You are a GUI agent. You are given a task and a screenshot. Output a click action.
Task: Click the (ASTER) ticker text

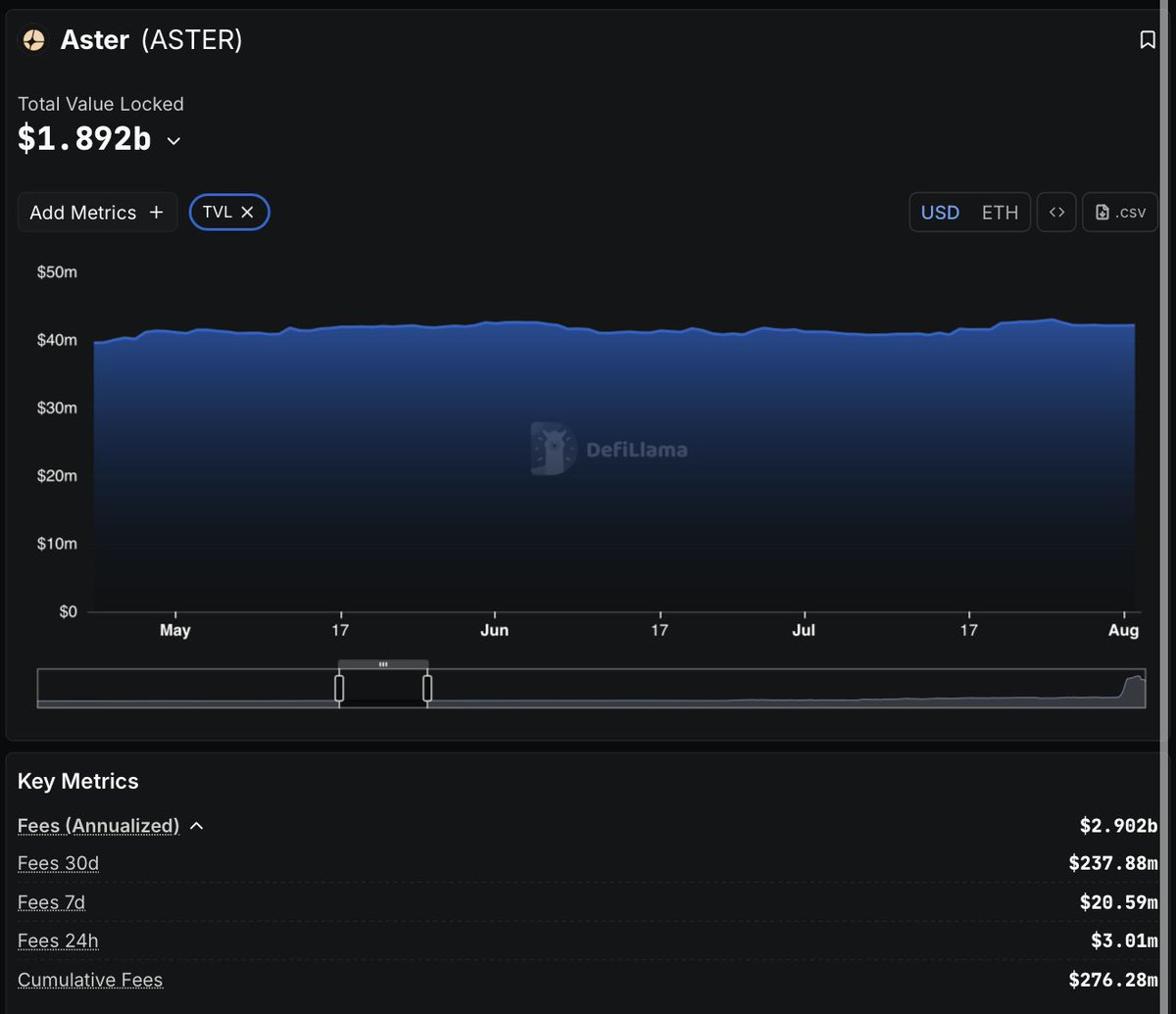(x=191, y=40)
